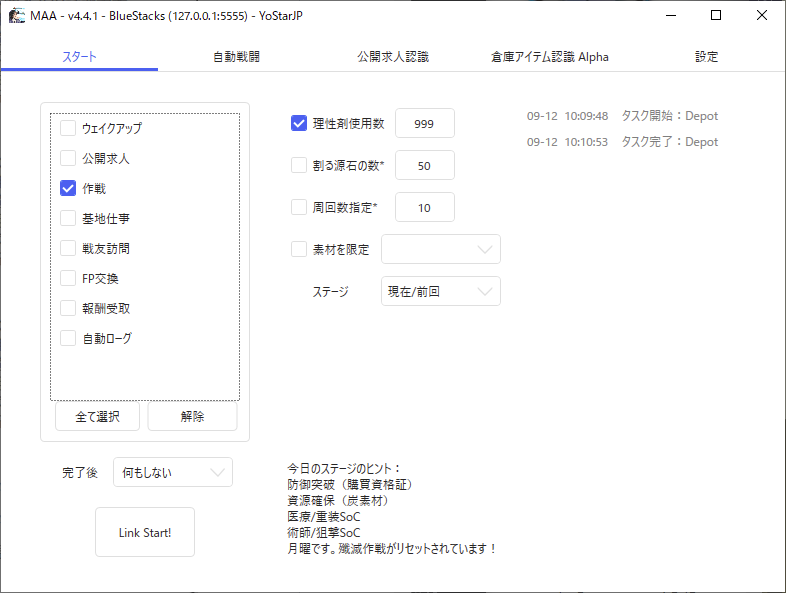Enable the 基地仕事 checkbox
Screen dimensions: 786x593
click(68, 218)
